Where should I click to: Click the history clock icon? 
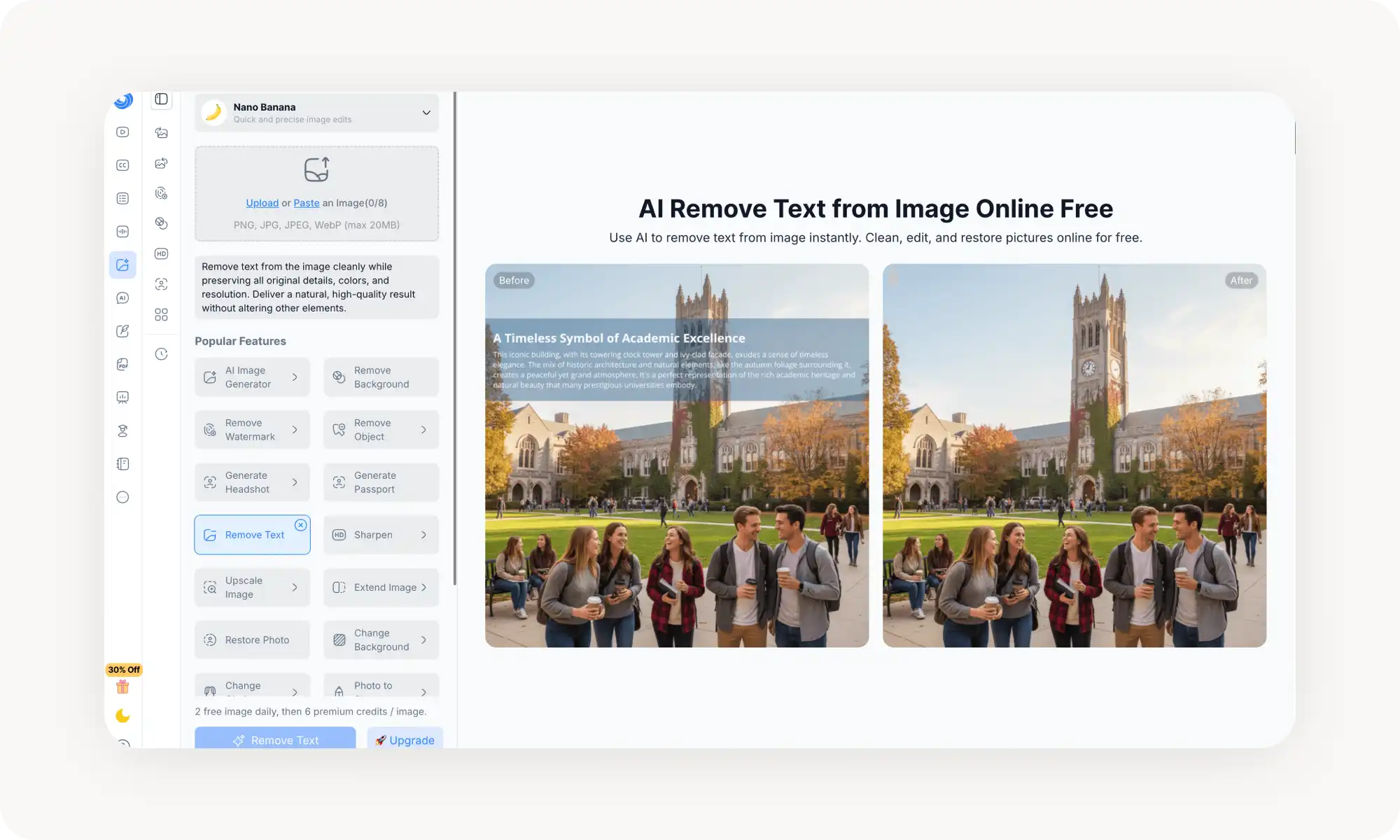tap(161, 353)
